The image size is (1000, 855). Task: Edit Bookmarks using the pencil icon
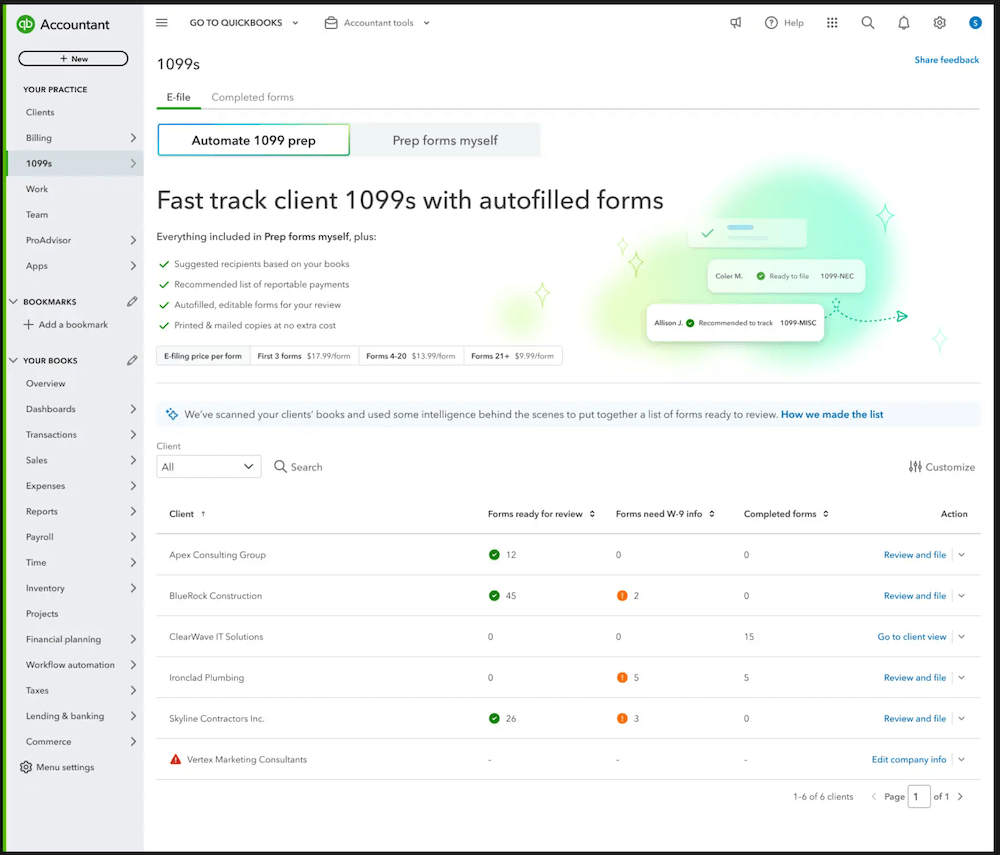tap(132, 299)
